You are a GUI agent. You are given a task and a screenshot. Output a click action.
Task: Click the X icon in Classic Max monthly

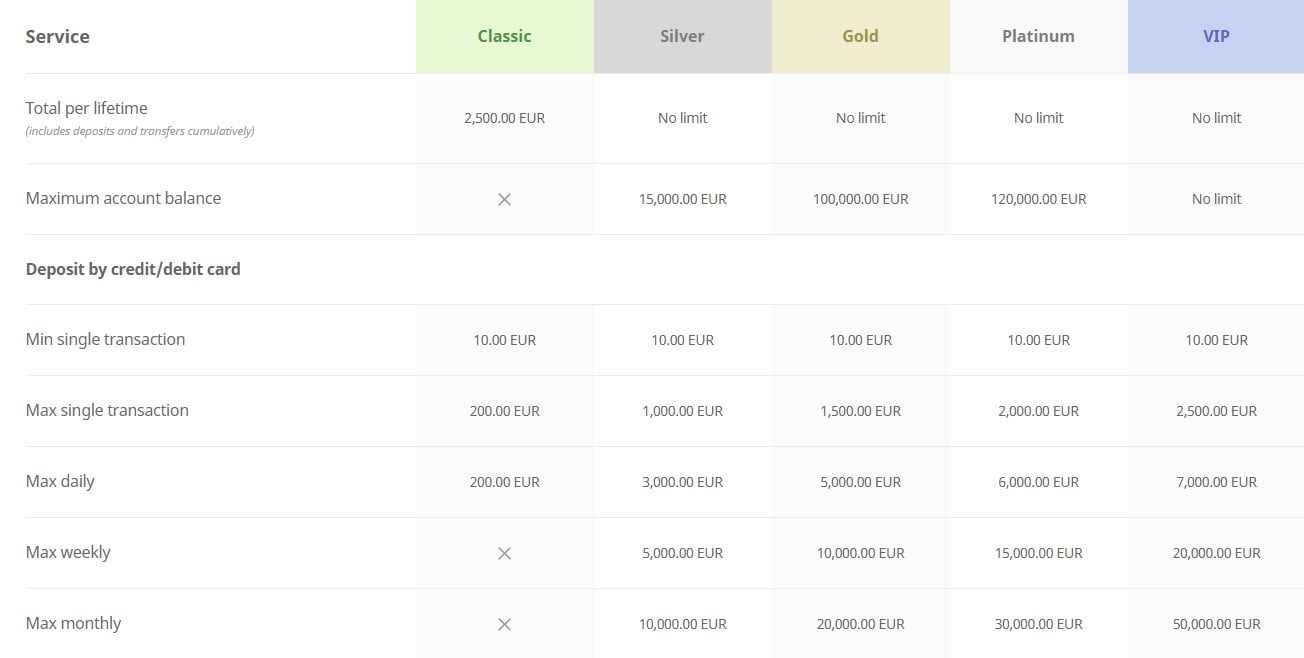(x=504, y=624)
